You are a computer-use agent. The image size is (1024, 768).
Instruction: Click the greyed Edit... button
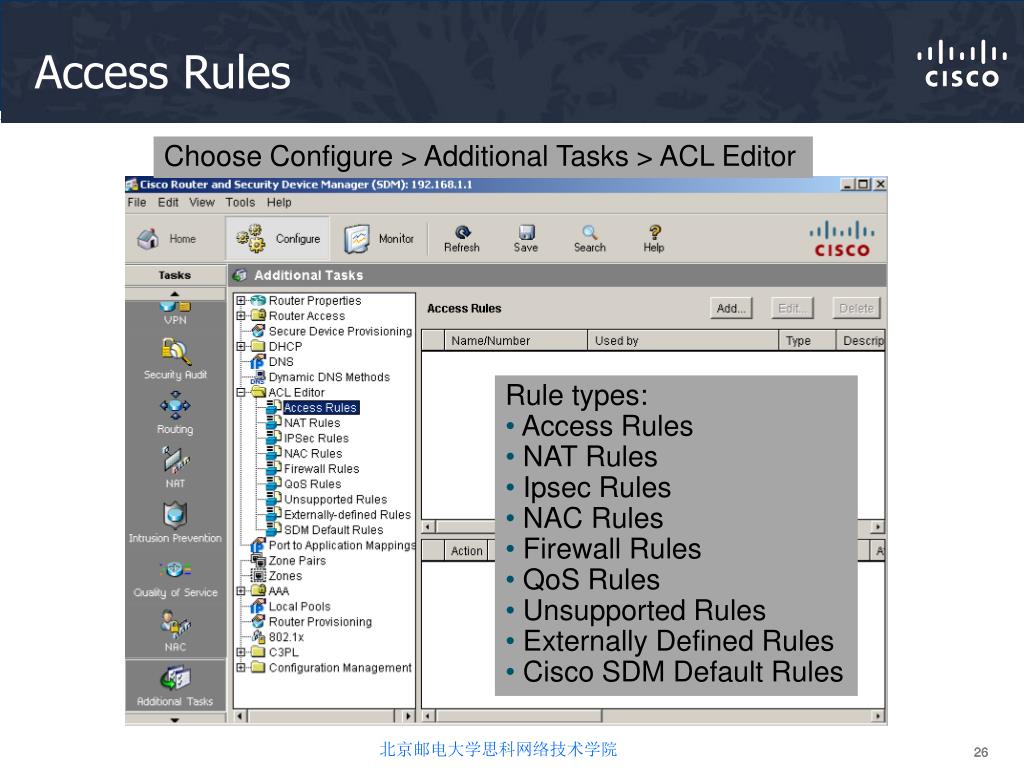click(792, 308)
